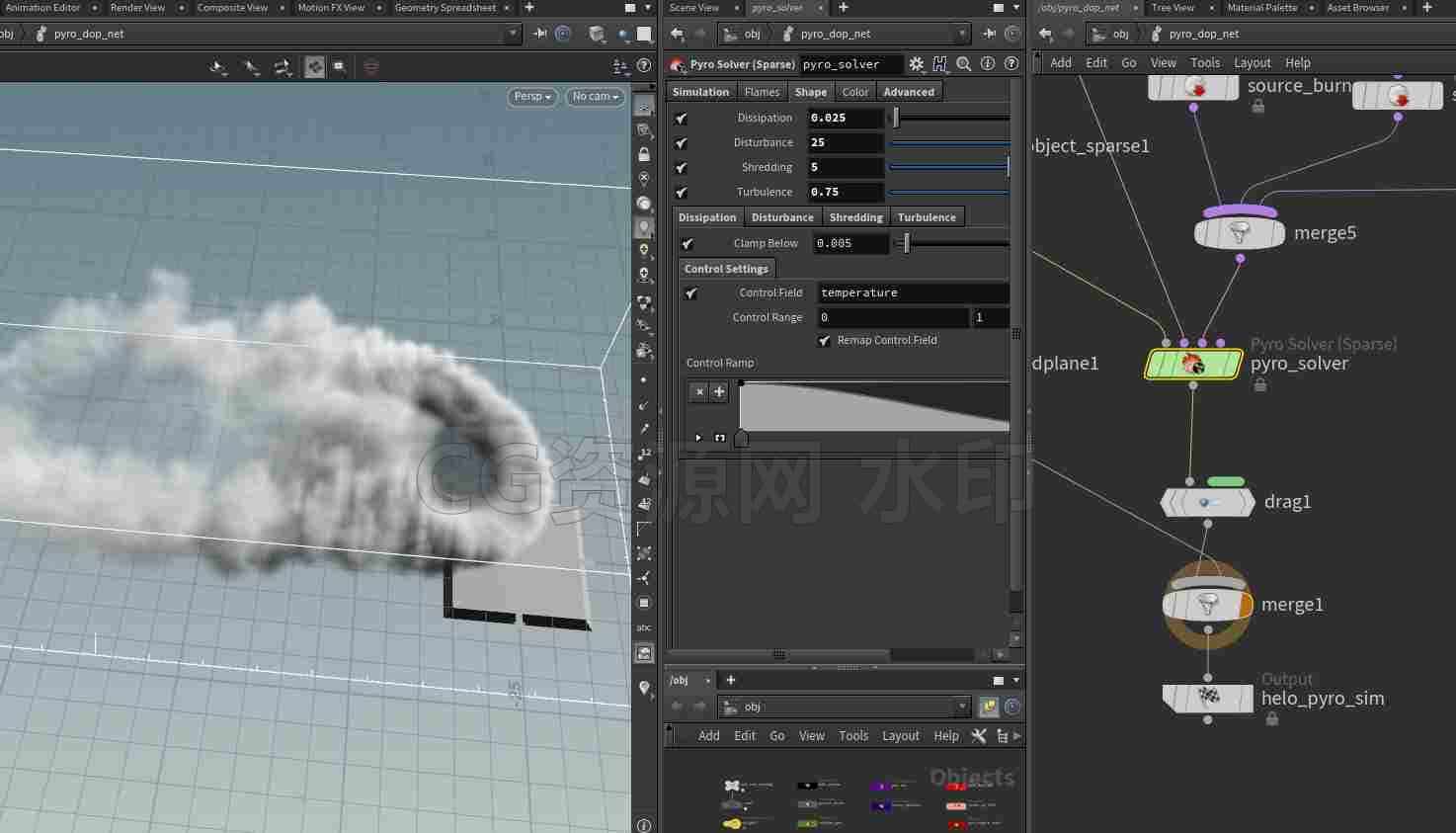Toggle the Shredding checkbox
The image size is (1456, 833).
[x=682, y=168]
